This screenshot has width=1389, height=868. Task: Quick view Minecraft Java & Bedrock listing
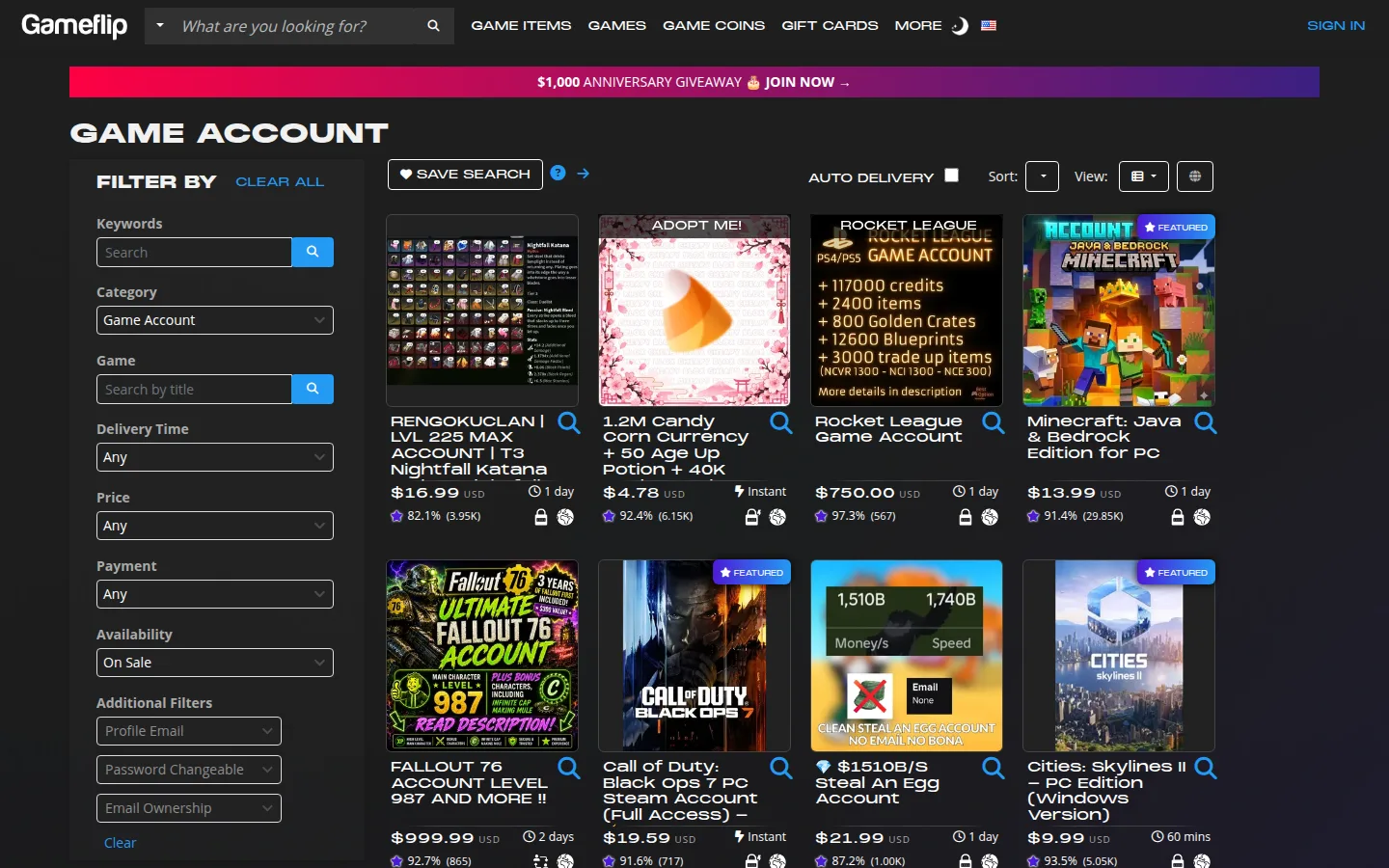(1206, 422)
